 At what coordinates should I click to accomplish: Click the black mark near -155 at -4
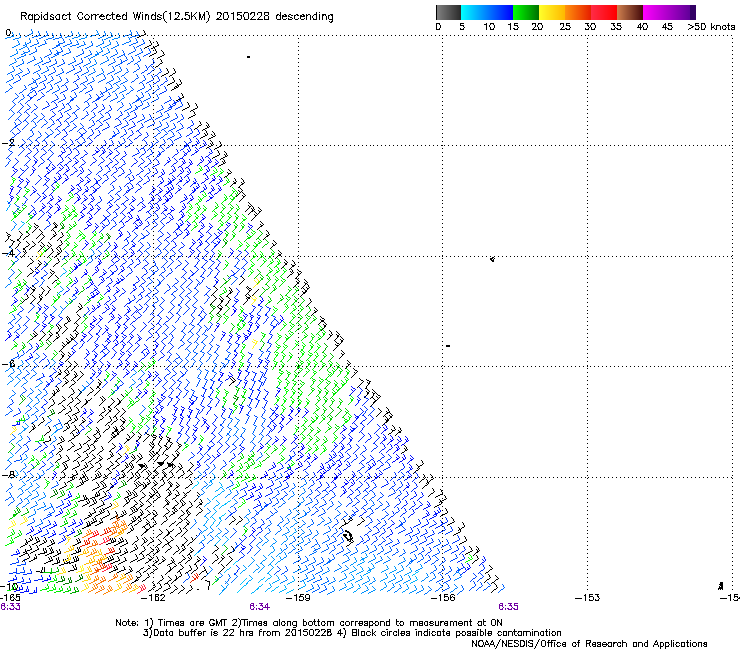pos(492,259)
